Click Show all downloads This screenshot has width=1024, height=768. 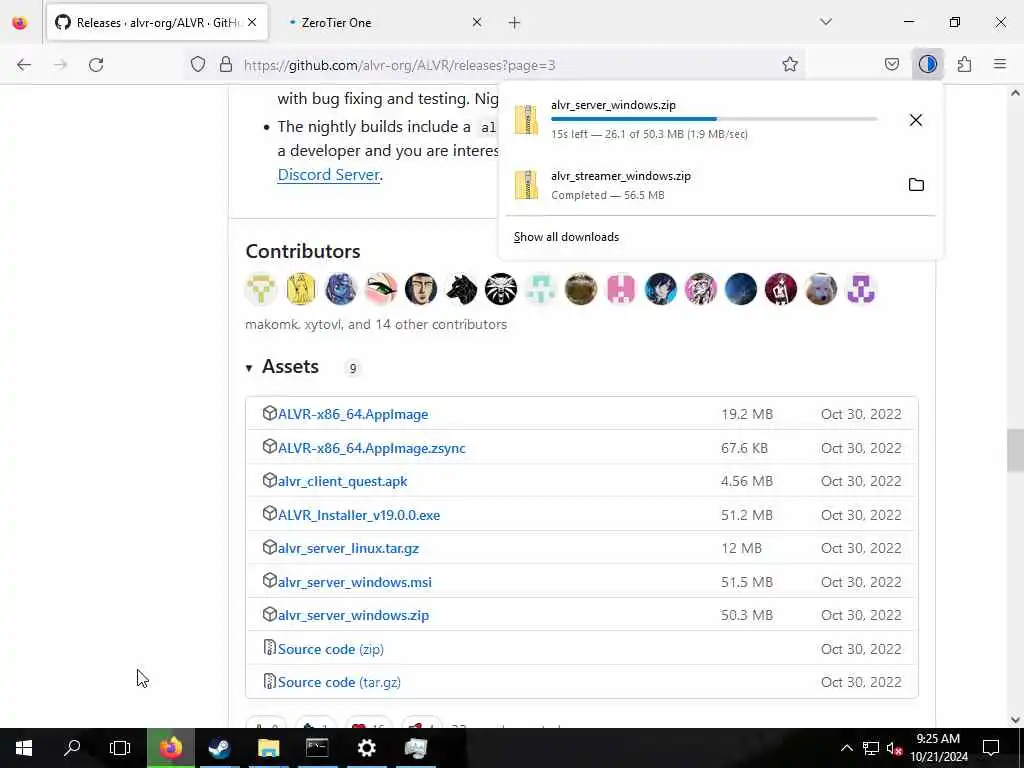566,237
